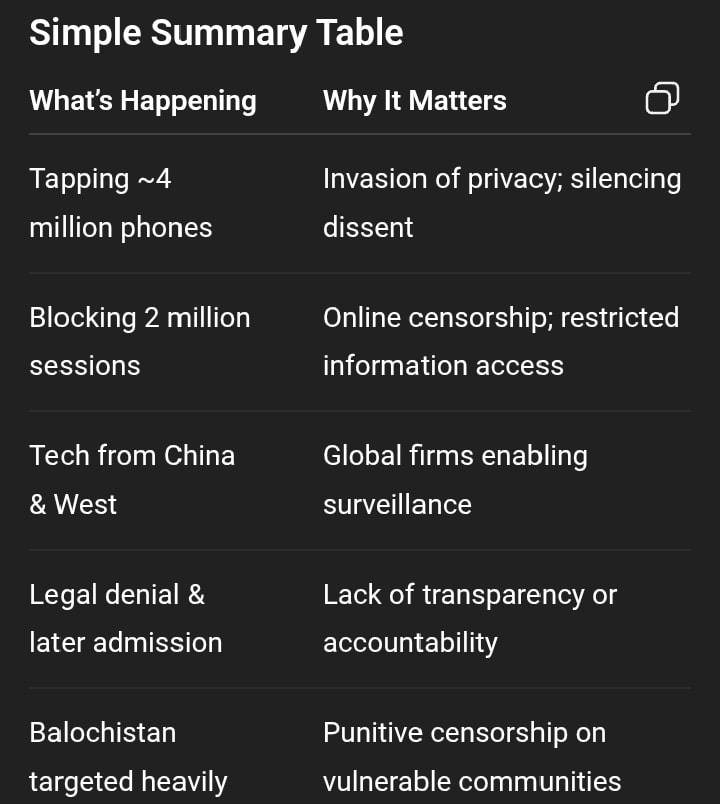Click the word "sessions" in the second row
Image resolution: width=720 pixels, height=804 pixels.
click(x=85, y=366)
